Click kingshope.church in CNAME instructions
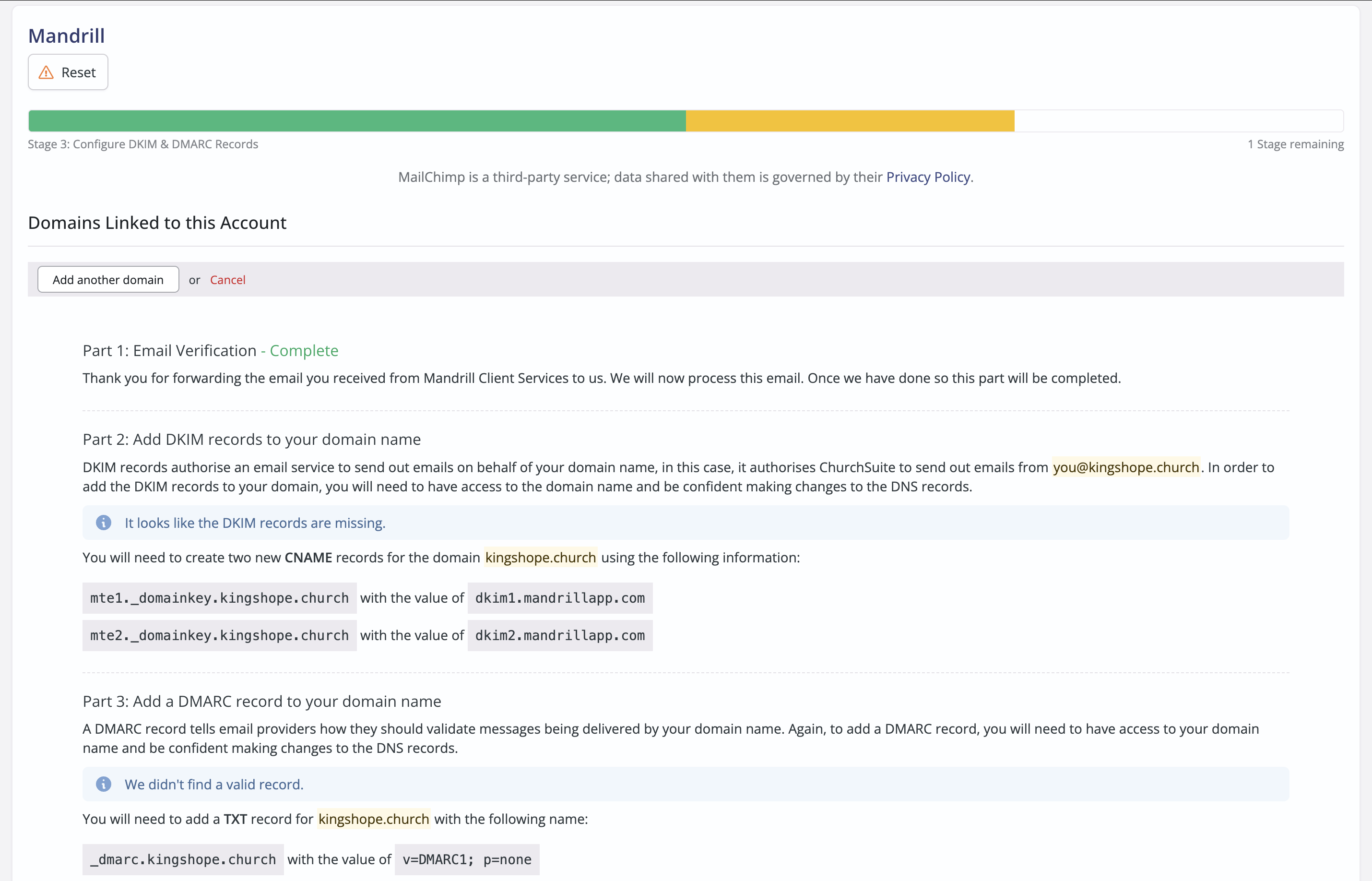 tap(541, 557)
